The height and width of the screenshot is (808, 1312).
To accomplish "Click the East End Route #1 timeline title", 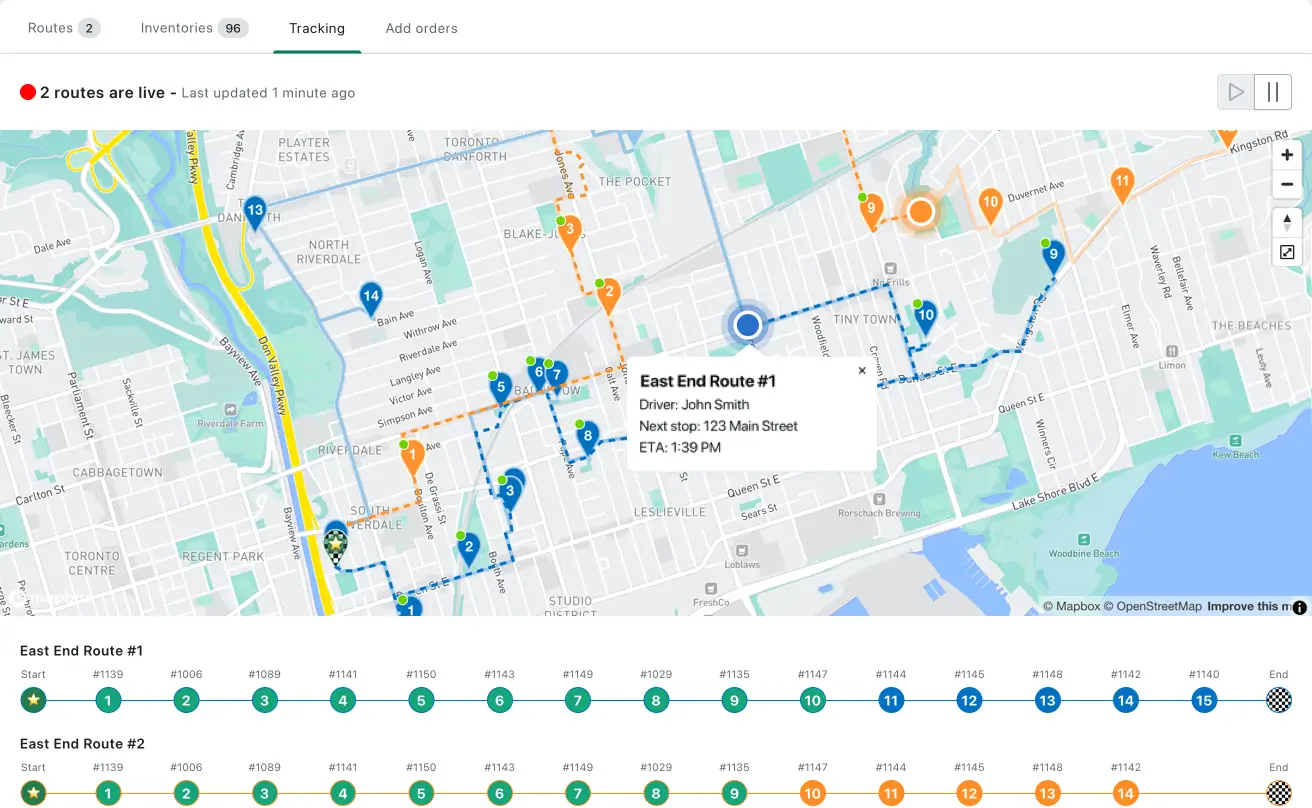I will [x=81, y=651].
